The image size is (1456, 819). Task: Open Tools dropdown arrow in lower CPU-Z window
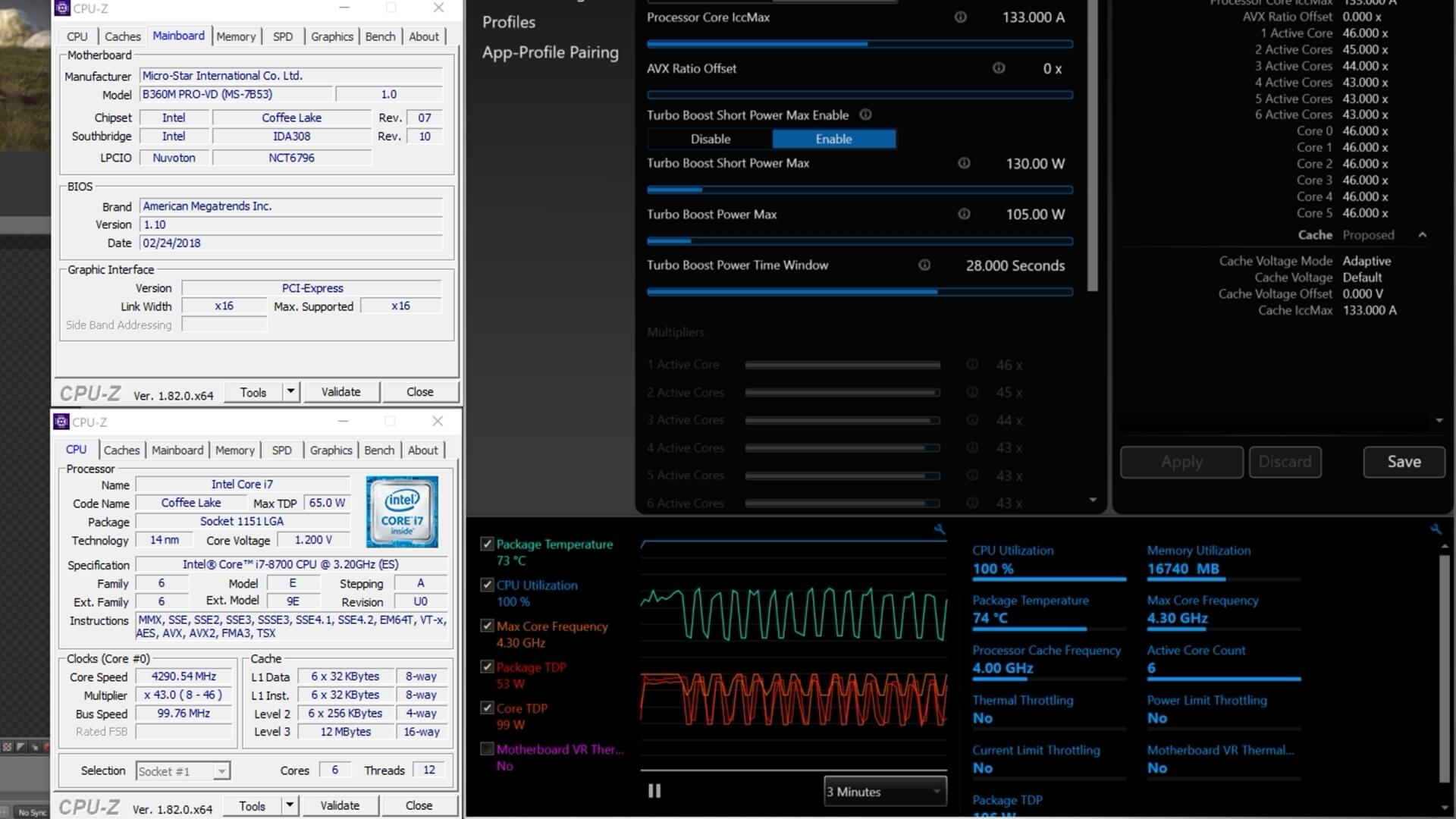290,805
